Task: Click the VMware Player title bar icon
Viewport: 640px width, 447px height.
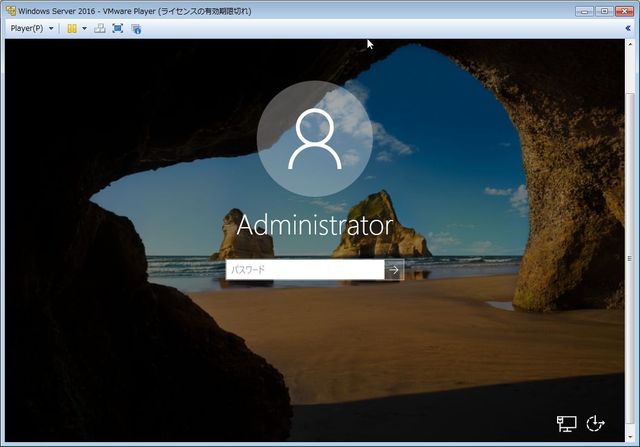Action: [x=11, y=11]
